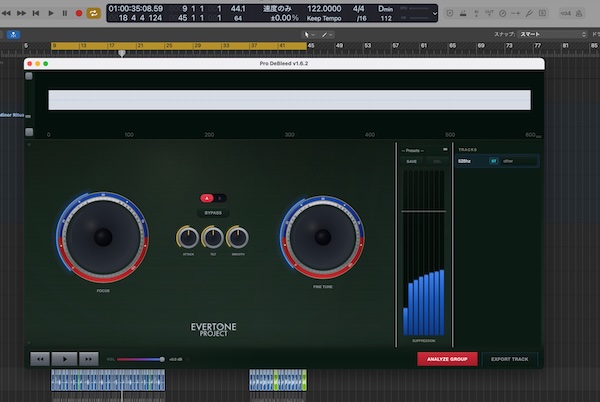Screen dimensions: 600x402
Task: Click the wrench-shaped control bar icon
Action: [529, 13]
